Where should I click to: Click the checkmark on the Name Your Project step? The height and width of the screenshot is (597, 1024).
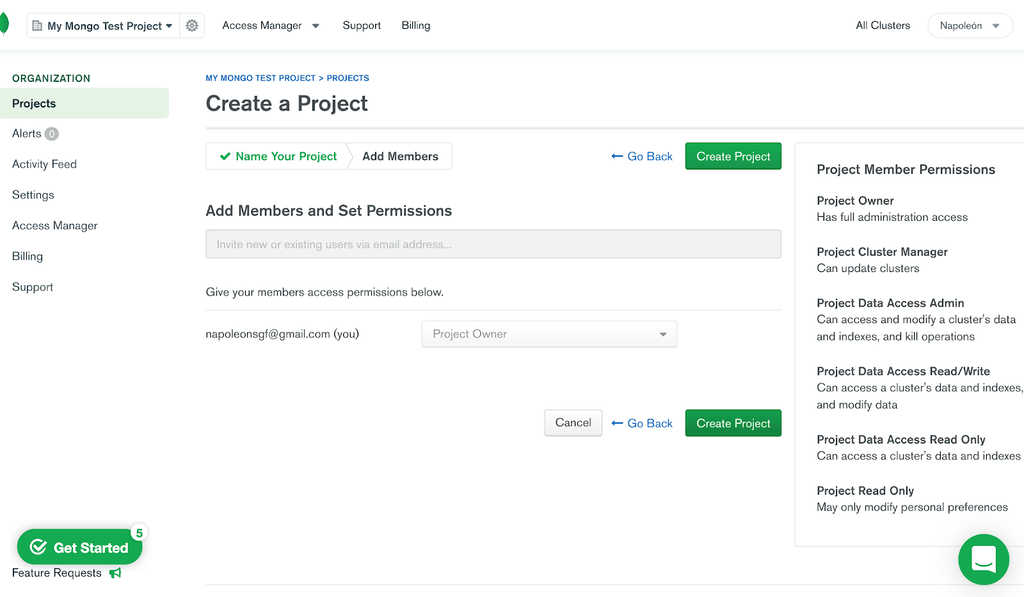pos(226,156)
